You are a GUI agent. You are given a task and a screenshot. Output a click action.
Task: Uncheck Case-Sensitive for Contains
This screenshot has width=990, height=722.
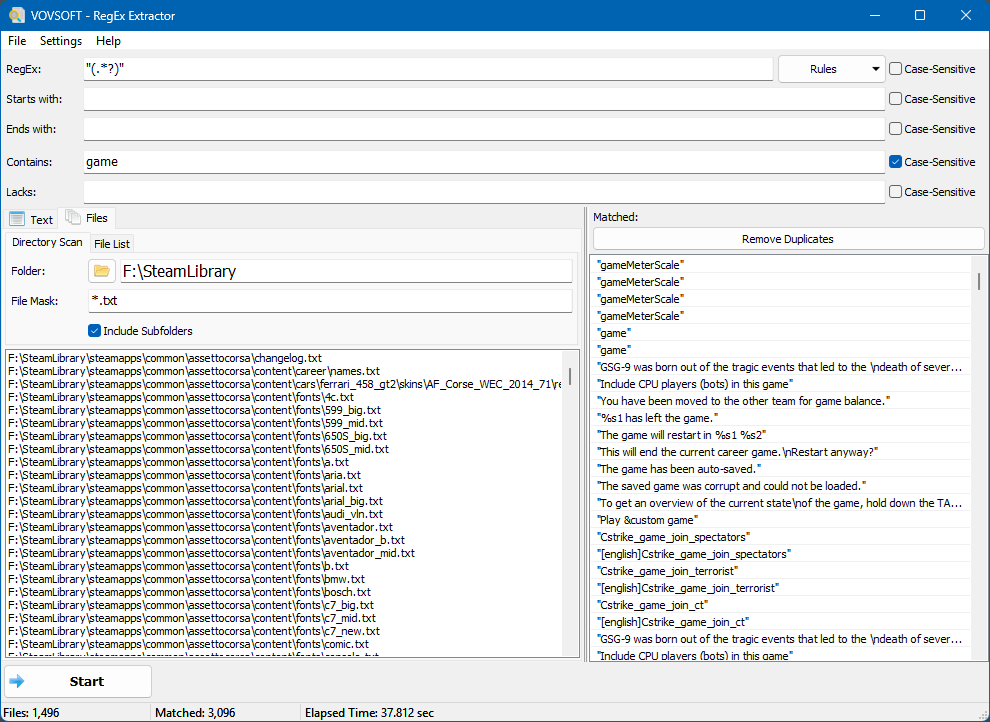point(895,162)
